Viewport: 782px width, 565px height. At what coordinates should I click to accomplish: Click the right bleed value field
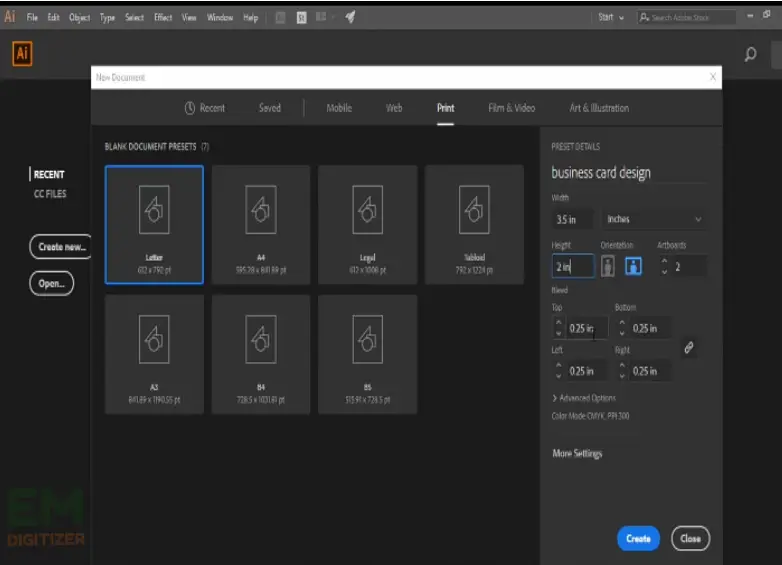pyautogui.click(x=650, y=371)
